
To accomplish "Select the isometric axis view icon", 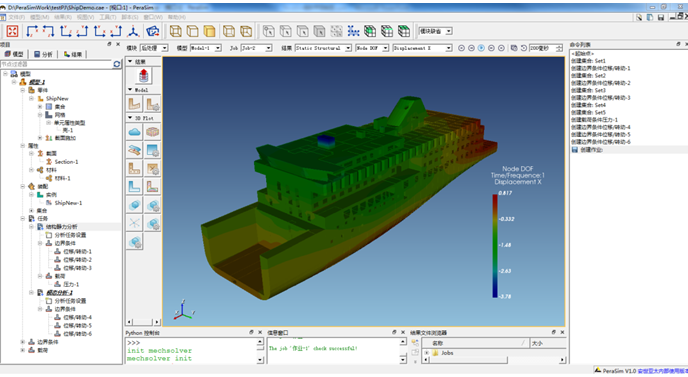I will (x=133, y=31).
